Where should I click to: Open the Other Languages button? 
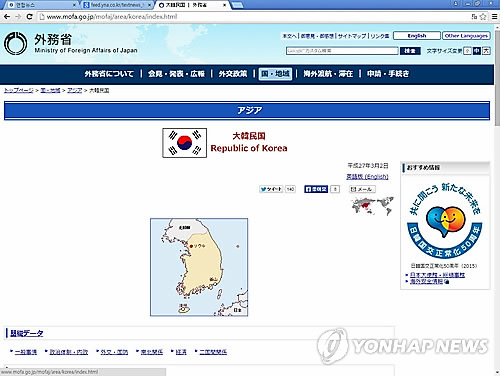[466, 36]
